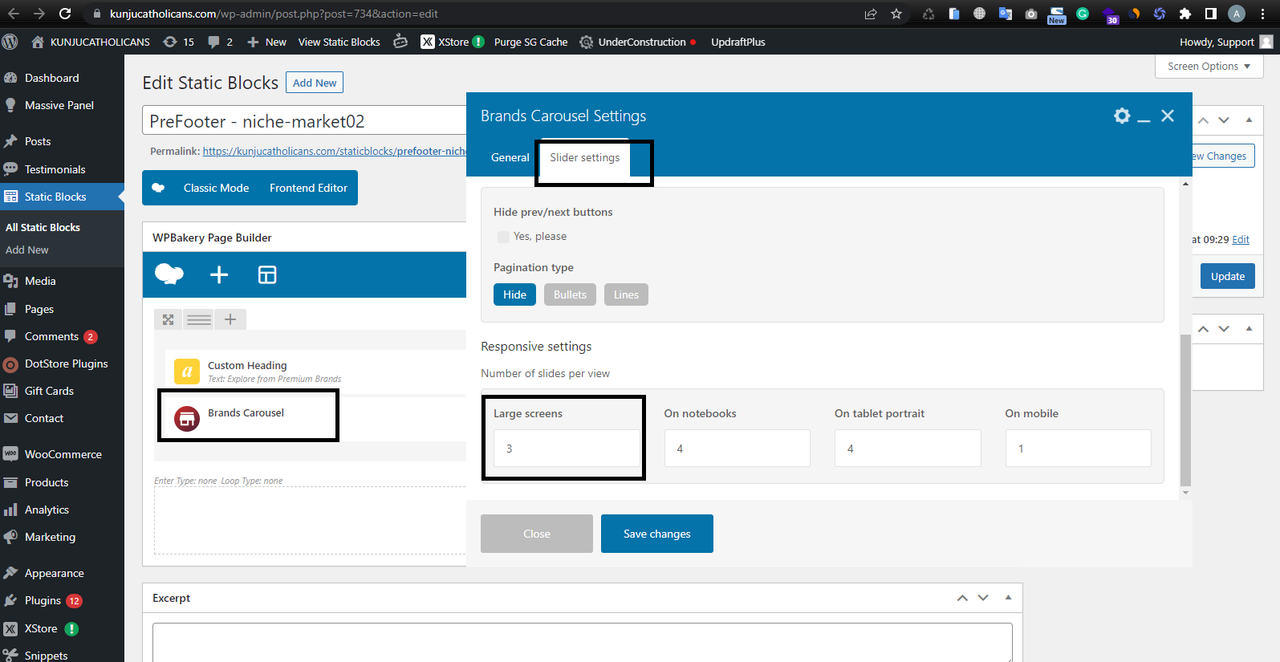The image size is (1280, 662).
Task: Open the camera screenshot extension
Action: [1031, 14]
